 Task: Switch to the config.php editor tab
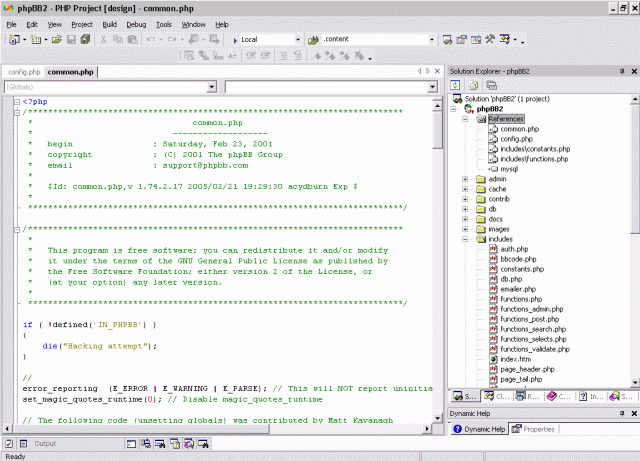point(24,72)
